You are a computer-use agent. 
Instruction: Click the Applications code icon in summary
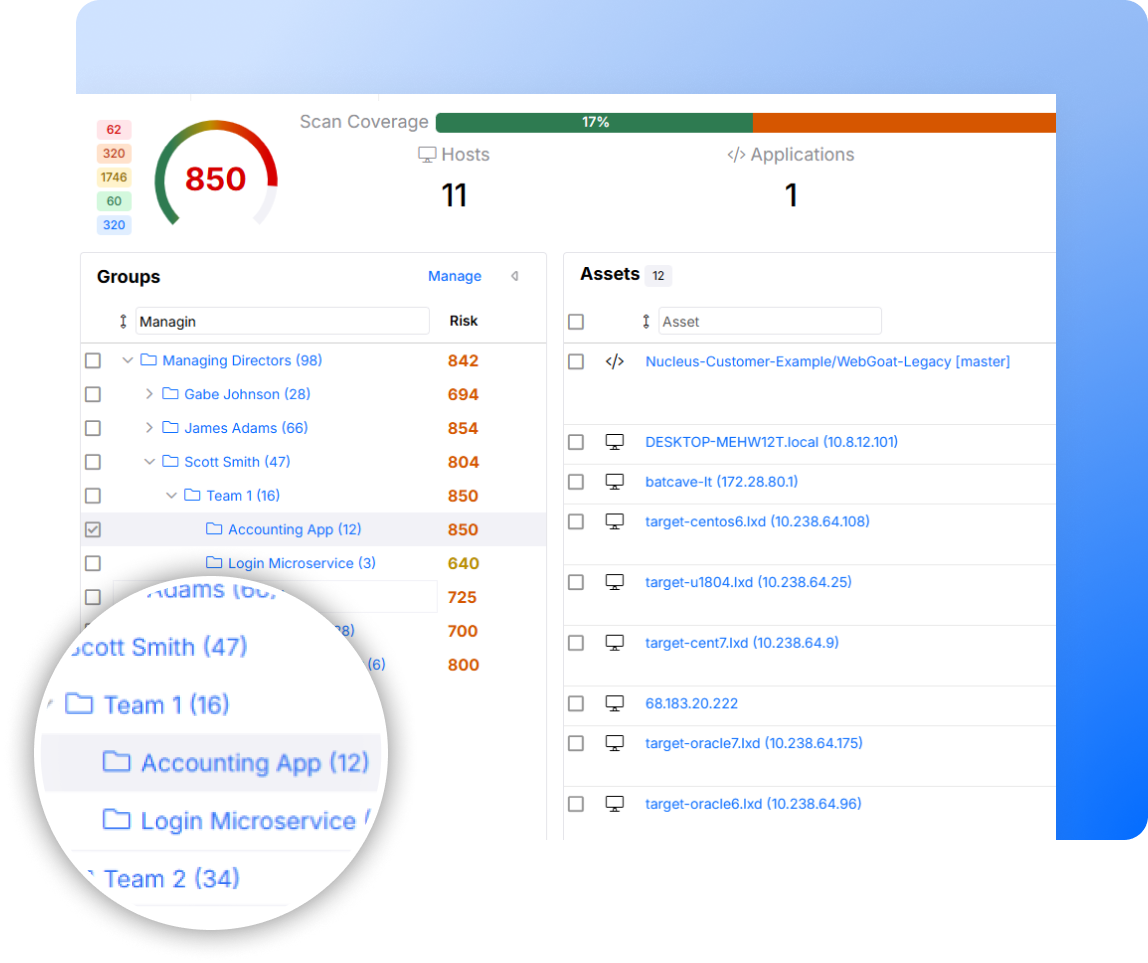coord(736,155)
